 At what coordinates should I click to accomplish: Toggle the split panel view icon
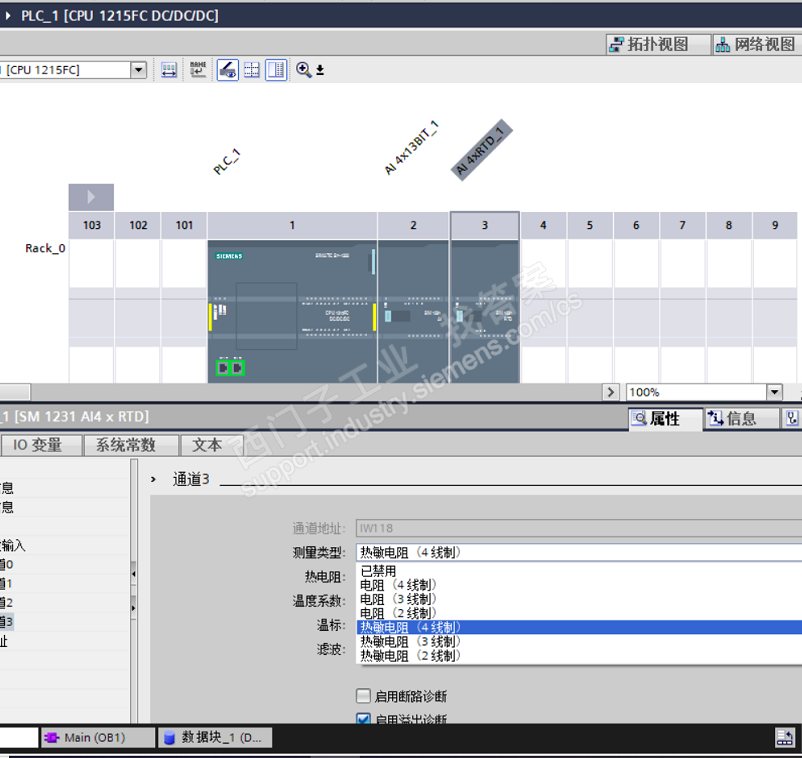[276, 70]
